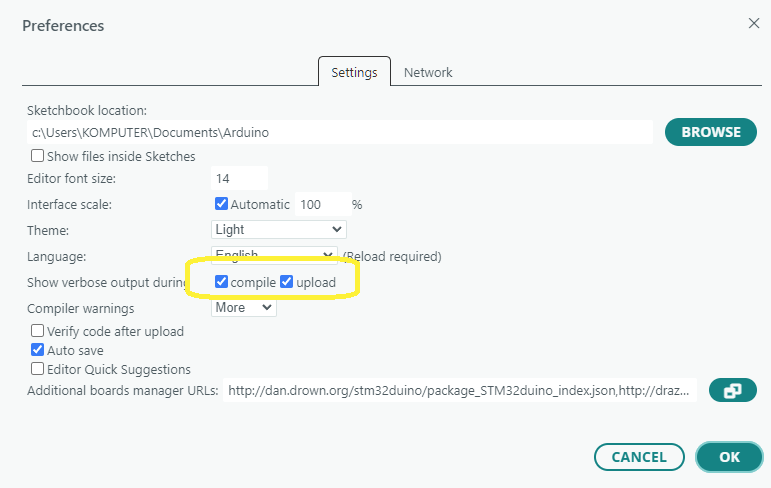Enable Show files inside Sketches checkbox
The image size is (771, 488).
[37, 156]
